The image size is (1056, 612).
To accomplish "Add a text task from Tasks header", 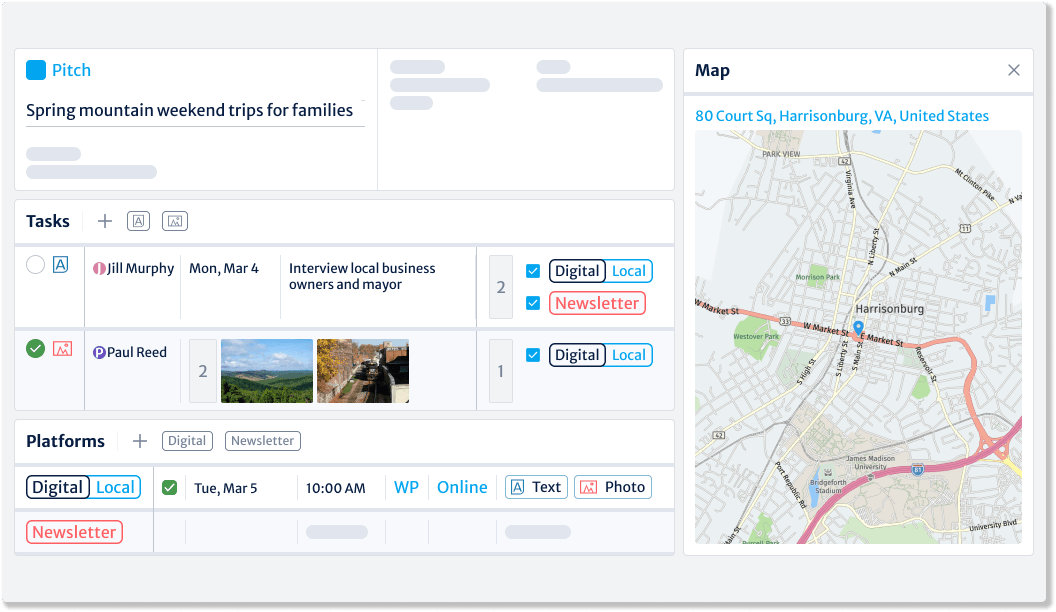I will 138,221.
